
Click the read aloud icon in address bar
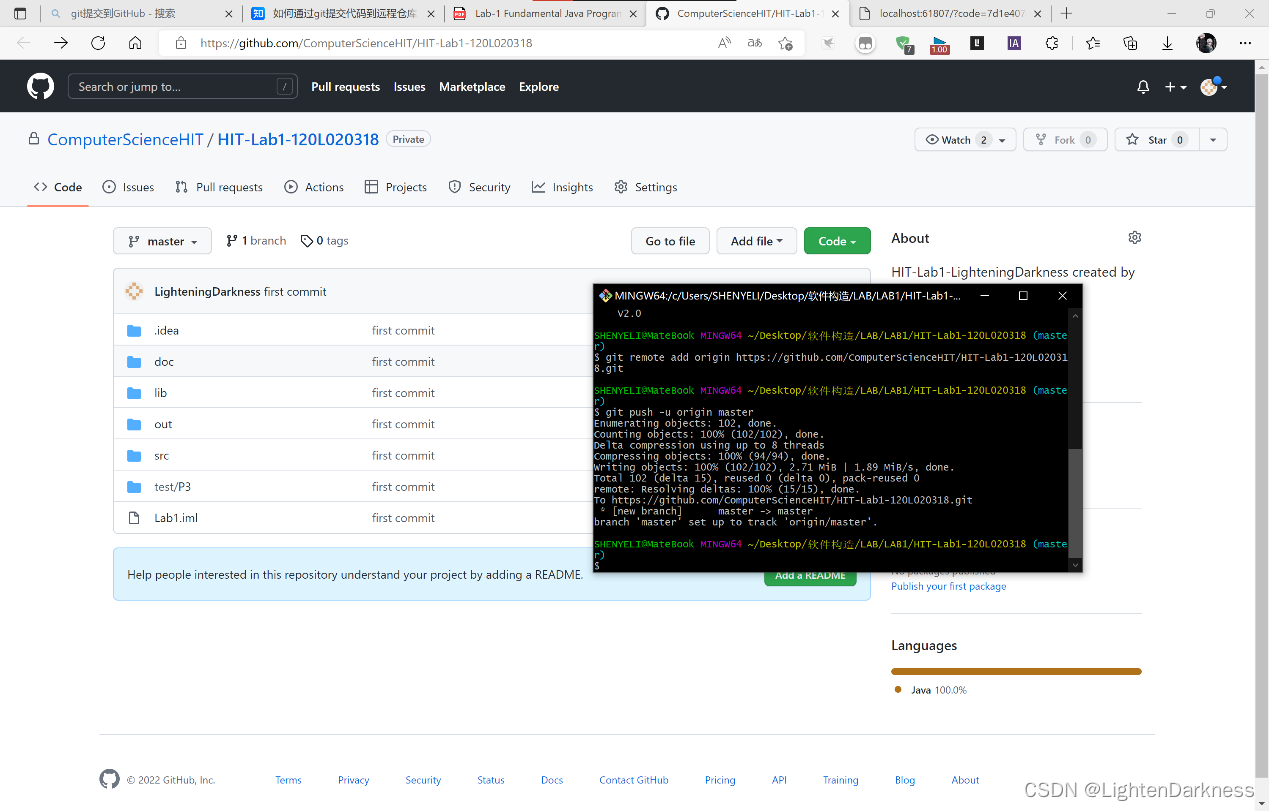724,43
